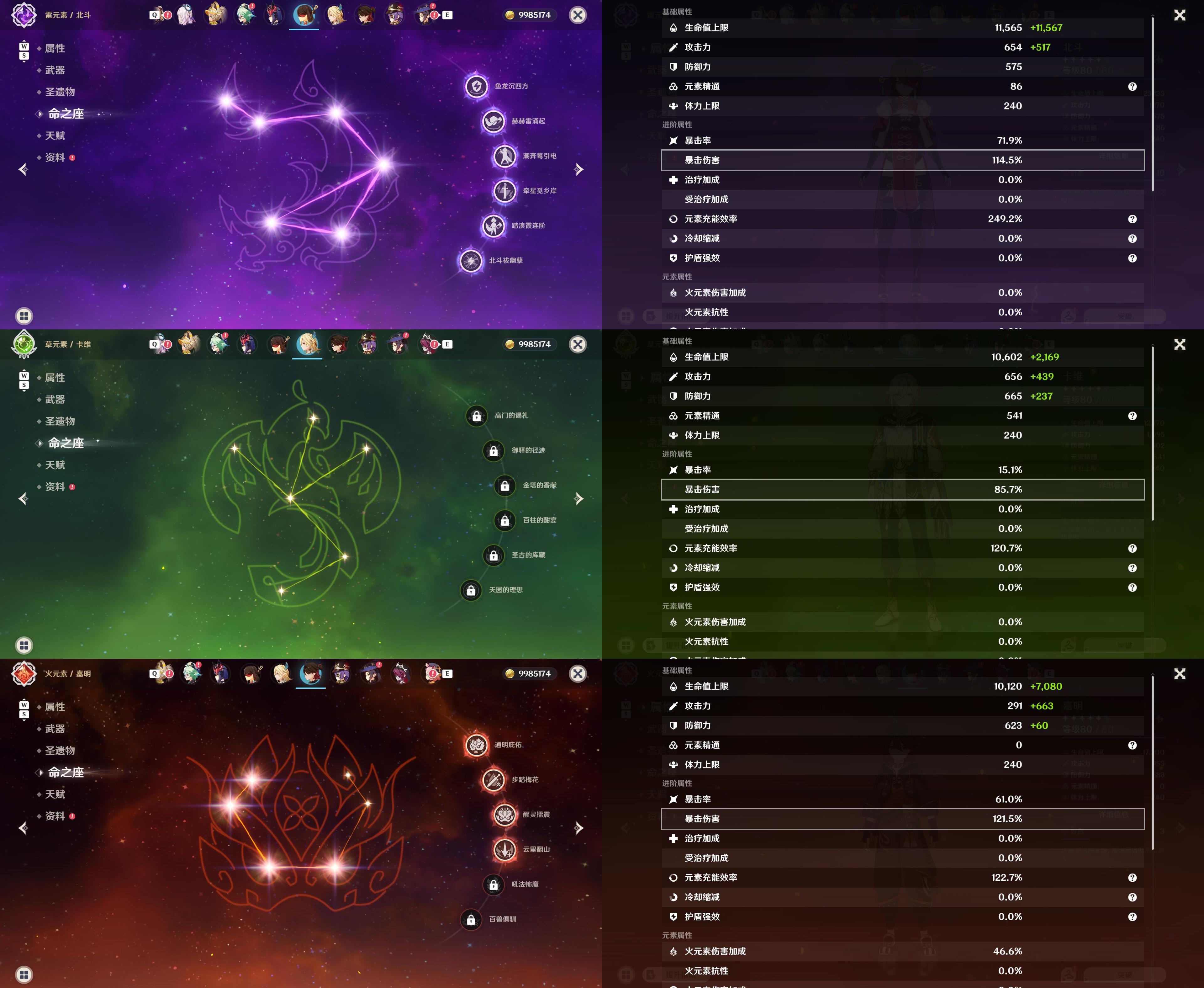Select the 赫赫雷涌起 constellation icon

493,121
